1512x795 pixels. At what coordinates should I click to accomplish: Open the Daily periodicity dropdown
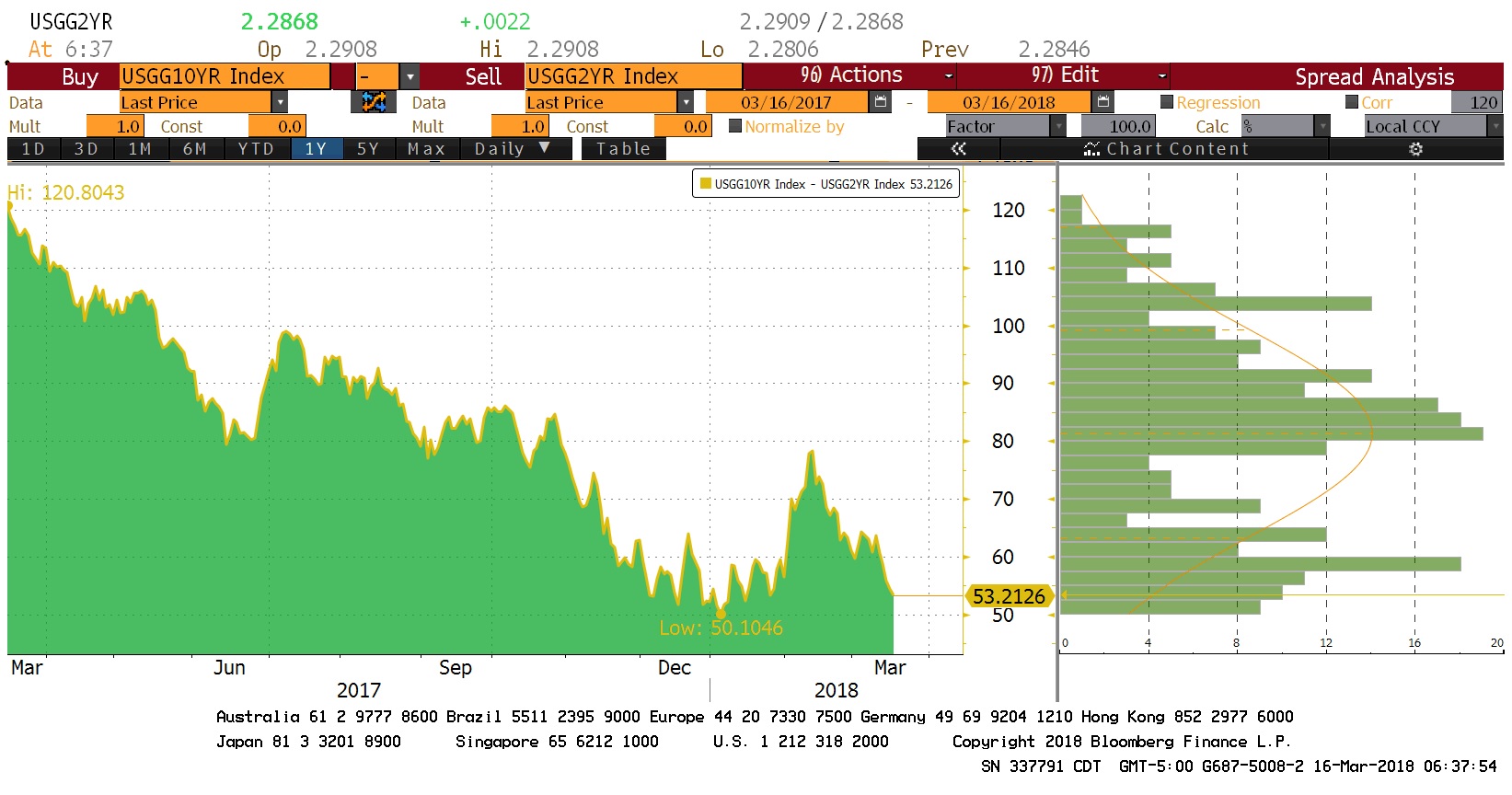pos(512,149)
